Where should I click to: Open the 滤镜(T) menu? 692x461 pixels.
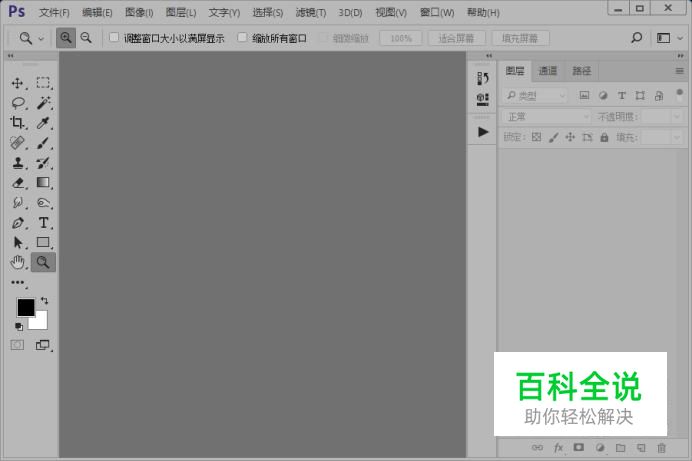[311, 12]
